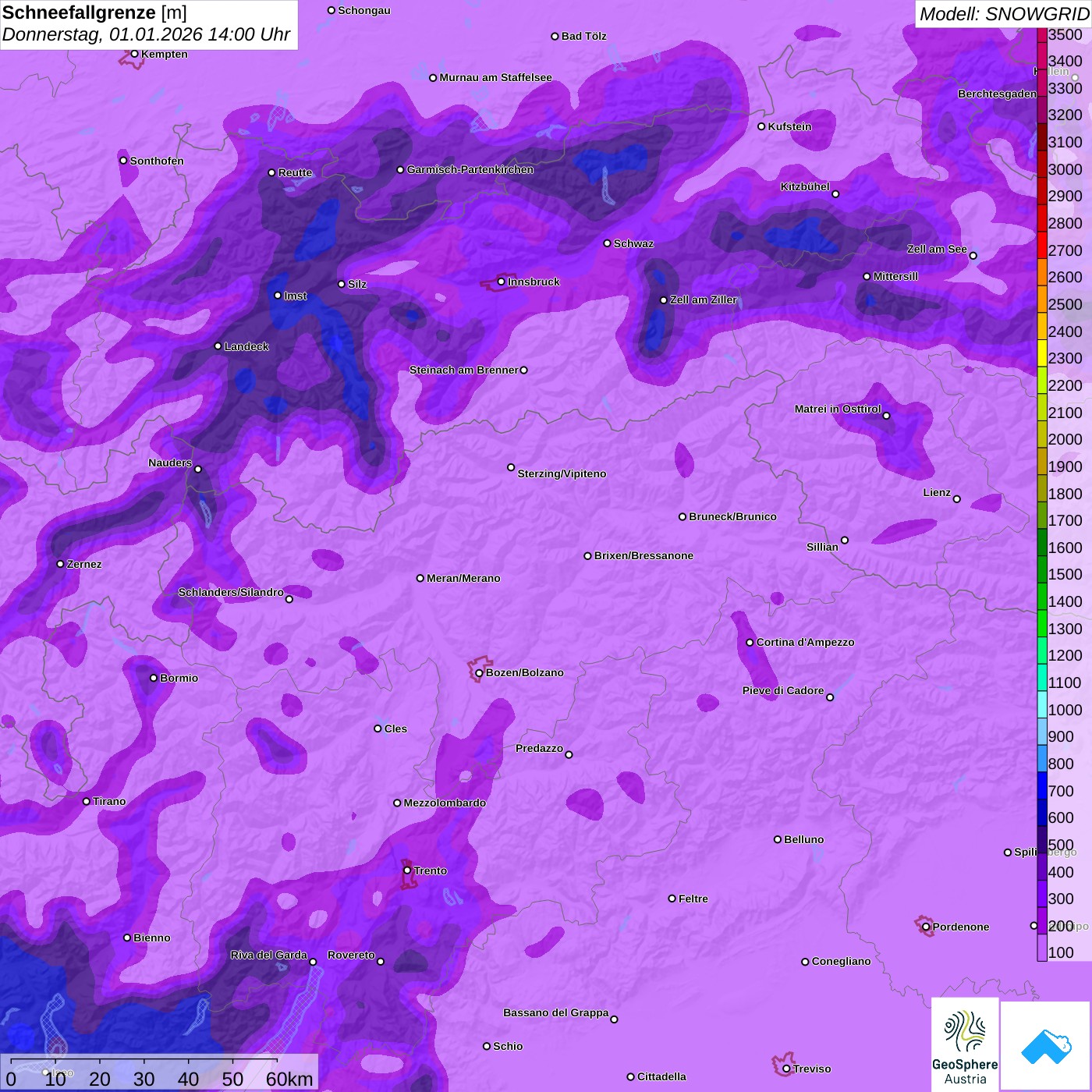Select the "Cles" label

(395, 729)
